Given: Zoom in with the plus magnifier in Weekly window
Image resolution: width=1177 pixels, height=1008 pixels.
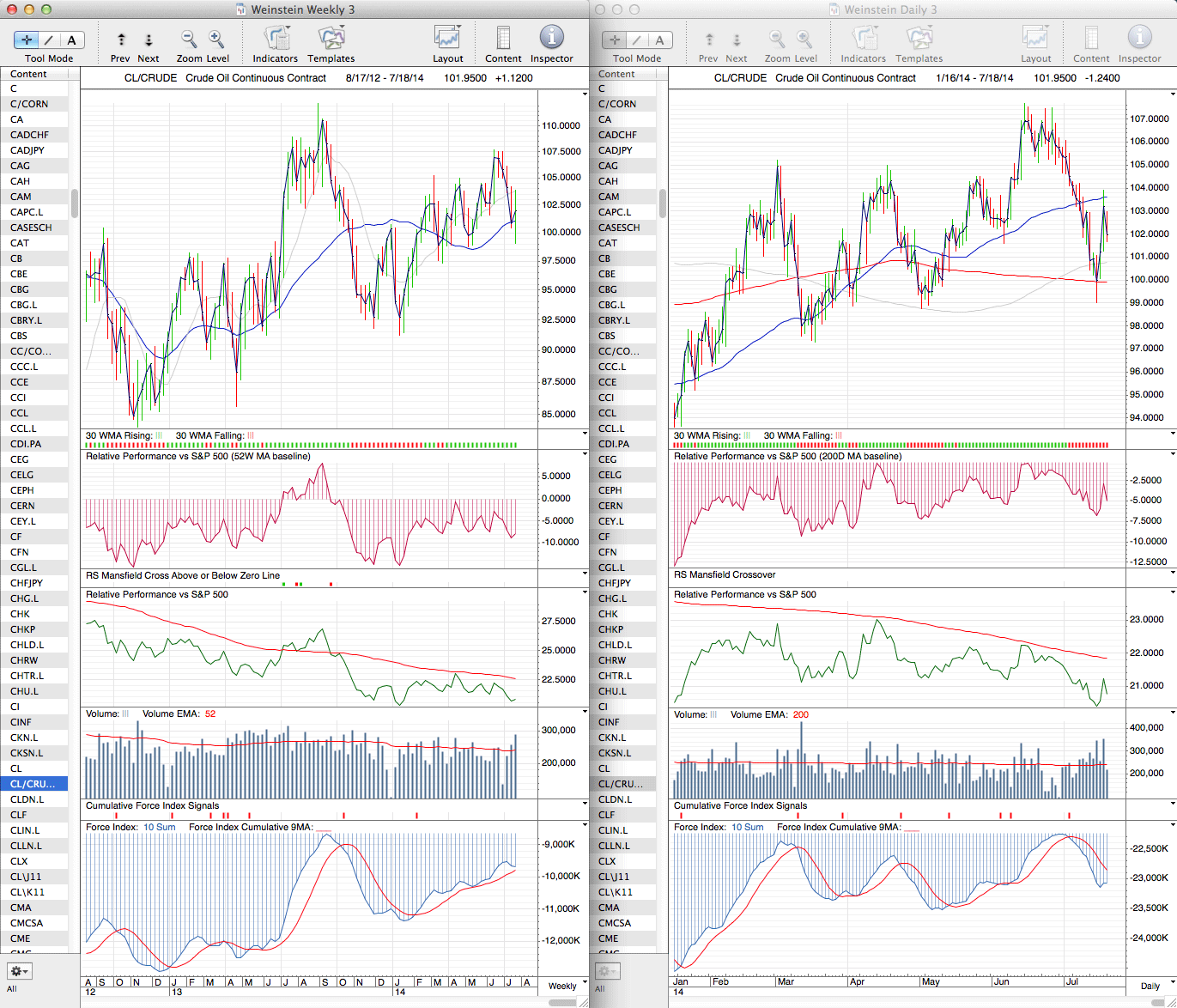Looking at the screenshot, I should pos(216,39).
